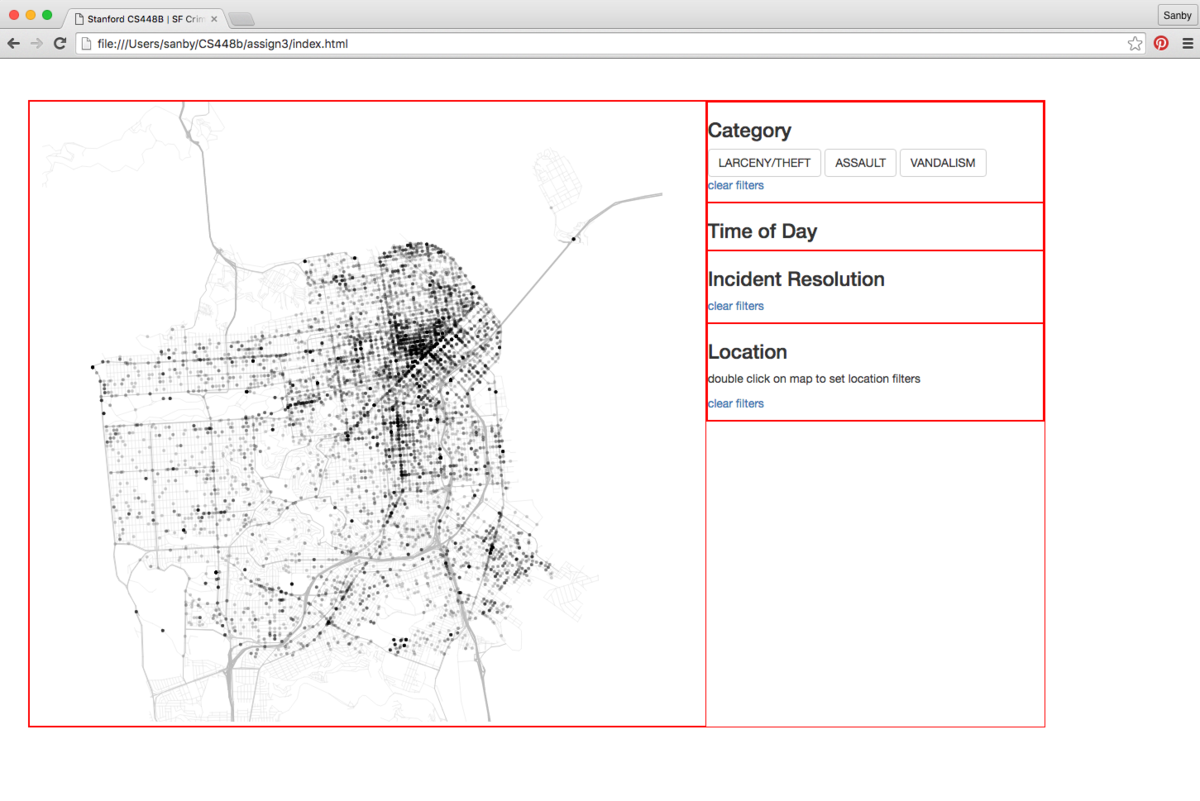This screenshot has width=1200, height=801.
Task: Click the dense downtown crime cluster on map
Action: [x=420, y=345]
